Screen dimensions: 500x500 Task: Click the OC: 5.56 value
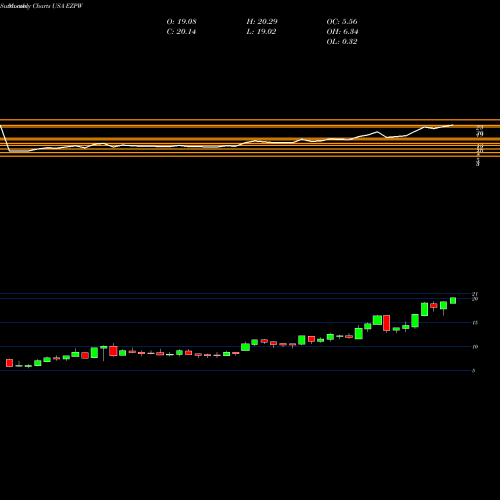pyautogui.click(x=342, y=22)
